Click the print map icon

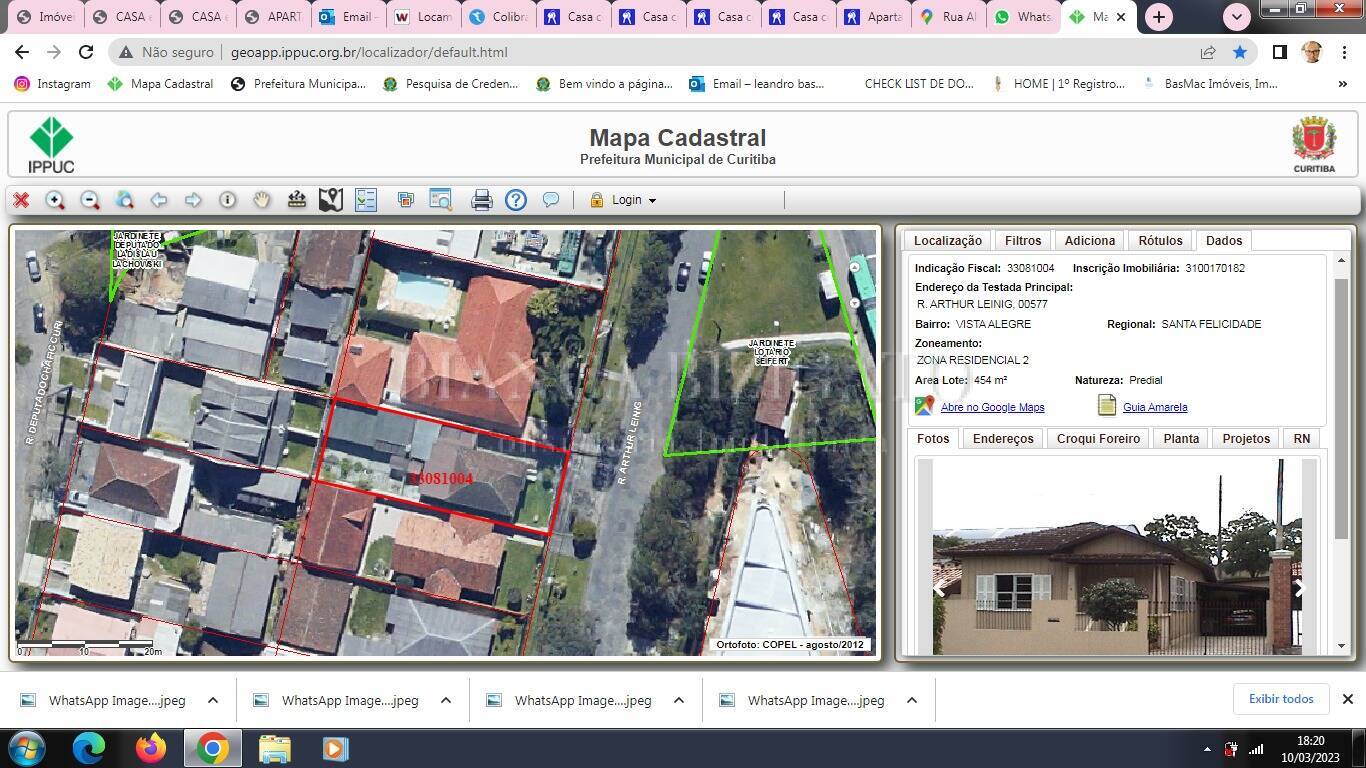click(482, 200)
